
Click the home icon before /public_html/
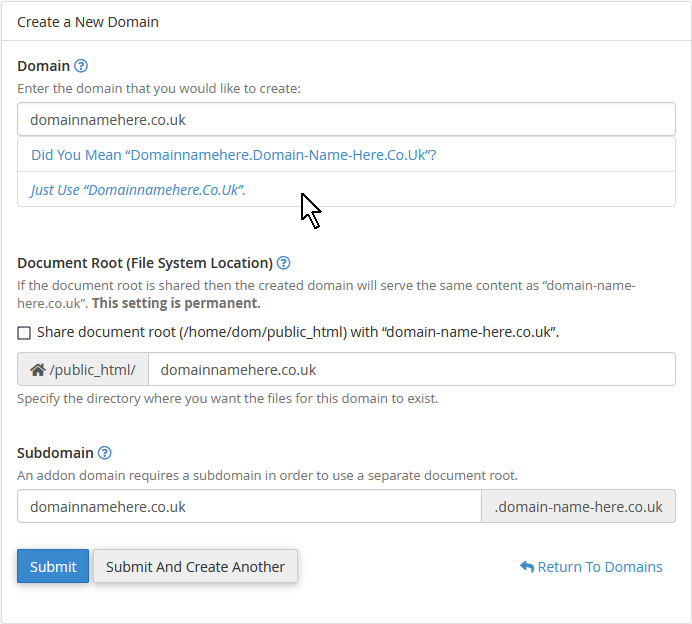(38, 370)
